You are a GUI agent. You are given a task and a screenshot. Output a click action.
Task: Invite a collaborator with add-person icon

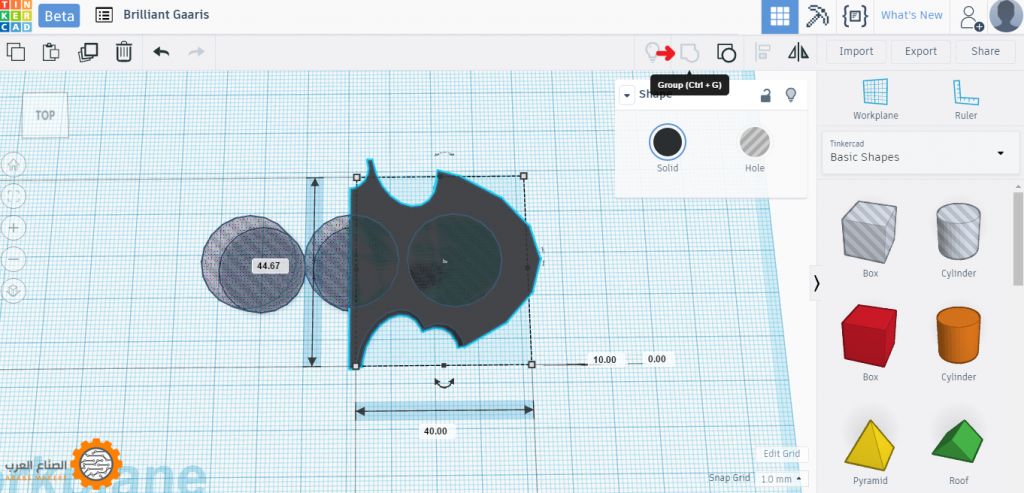[971, 17]
